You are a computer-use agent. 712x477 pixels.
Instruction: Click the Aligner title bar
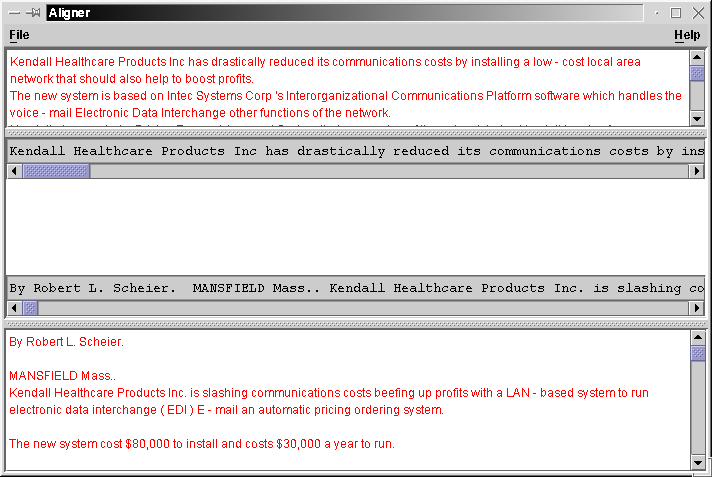[344, 13]
